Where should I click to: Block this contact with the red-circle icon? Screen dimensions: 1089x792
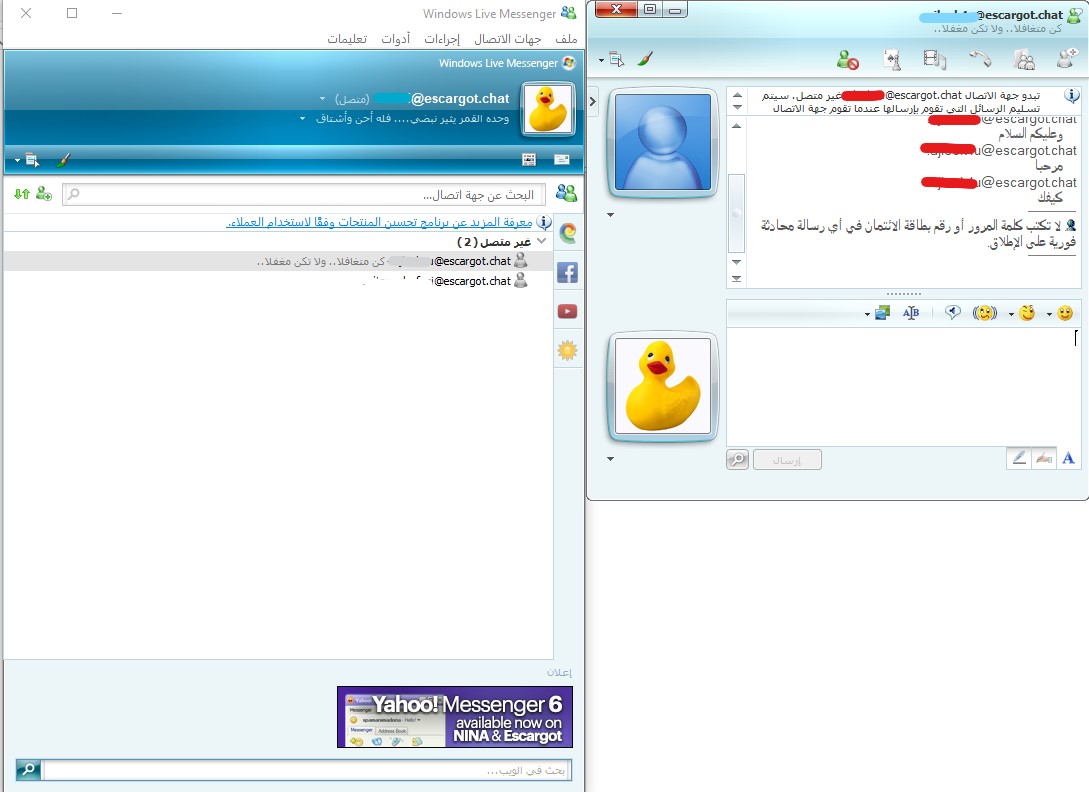click(847, 60)
